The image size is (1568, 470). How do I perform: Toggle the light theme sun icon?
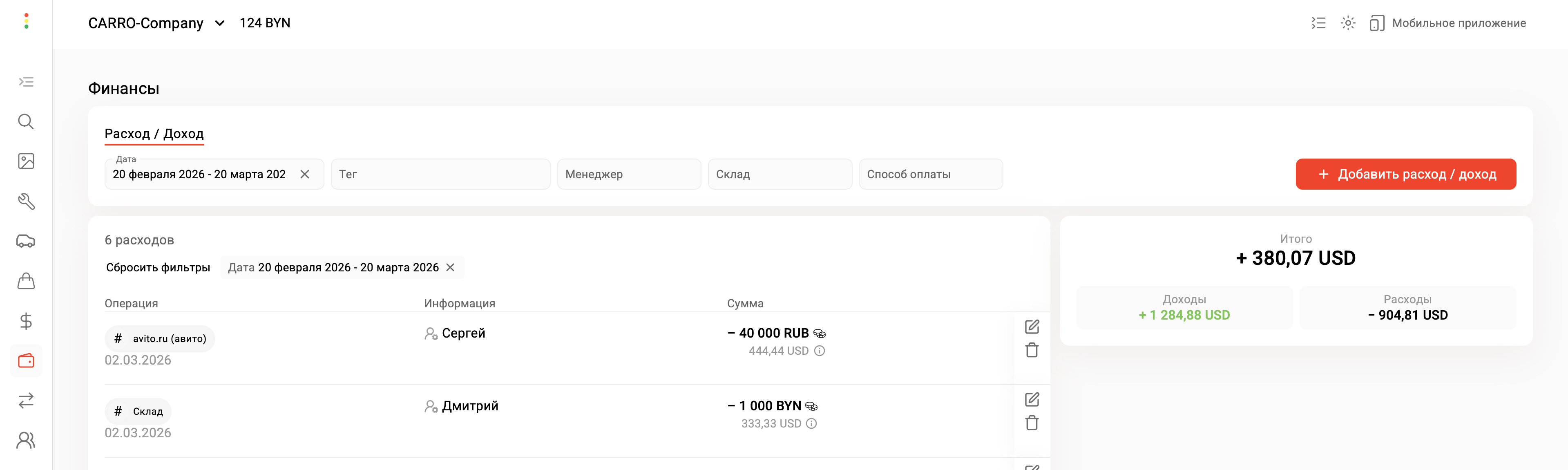pyautogui.click(x=1348, y=23)
